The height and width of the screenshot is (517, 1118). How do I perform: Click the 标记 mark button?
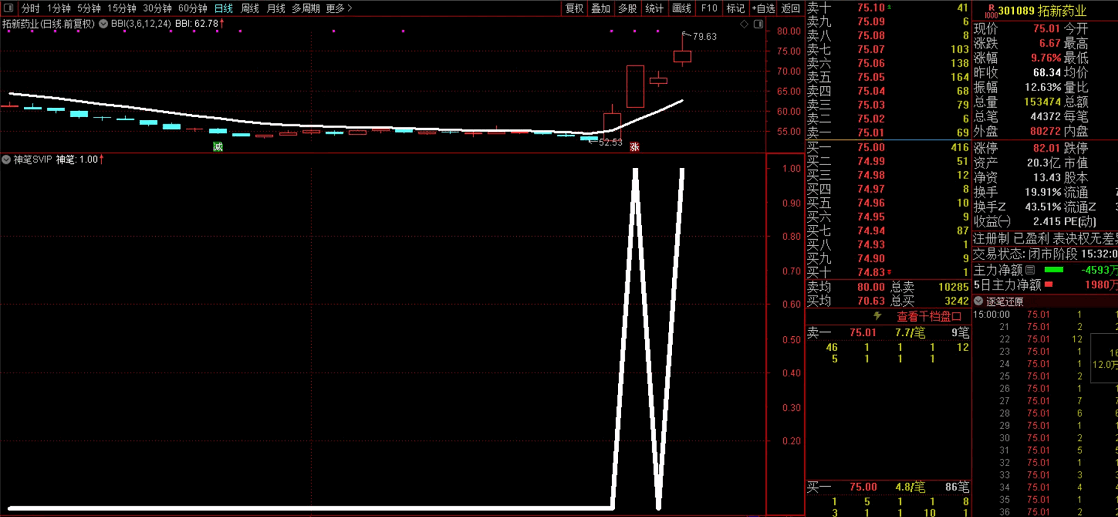[734, 9]
